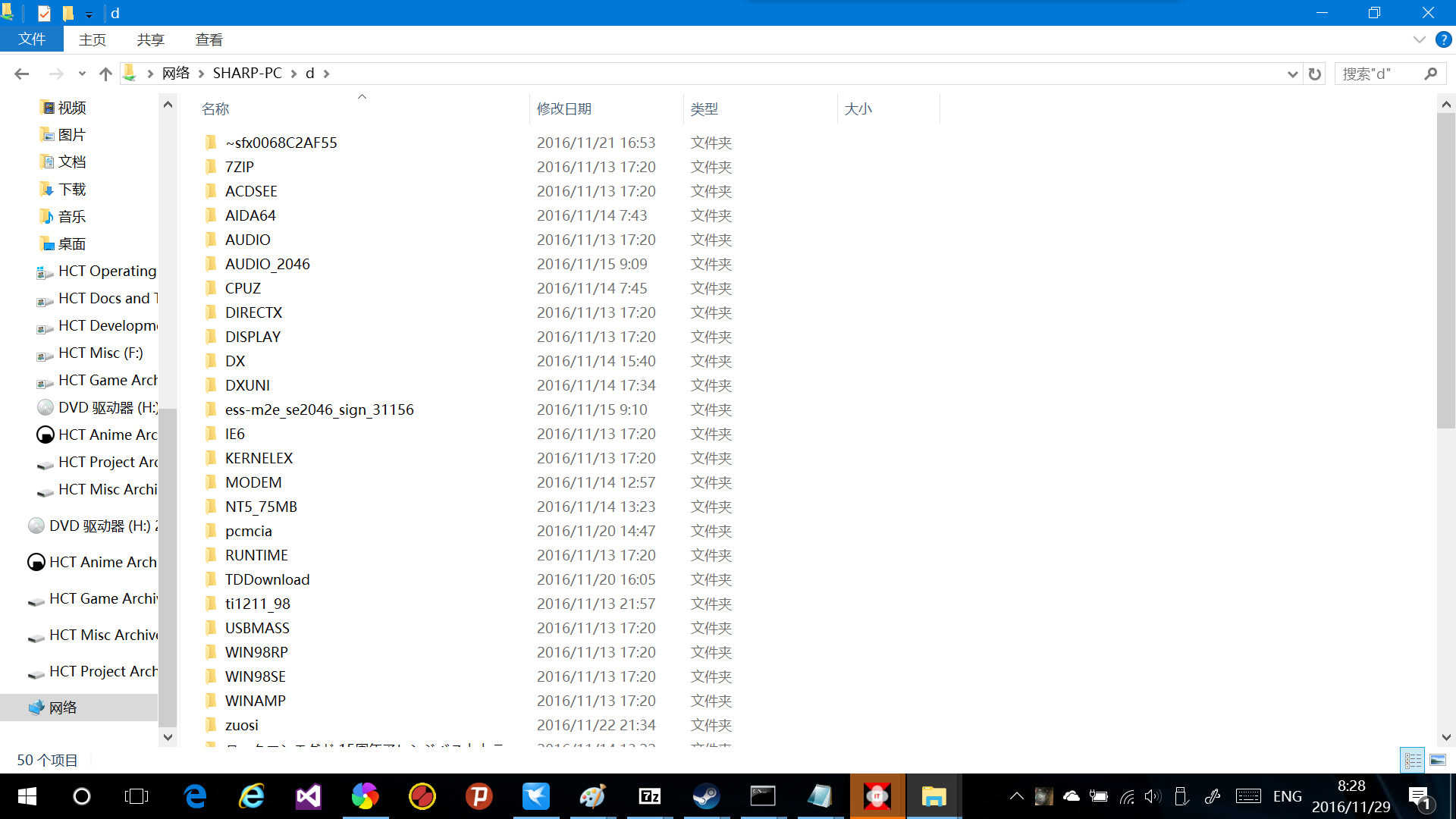Screen dimensions: 1456x819
Task: Select the ACDSEE folder
Action: 251,191
